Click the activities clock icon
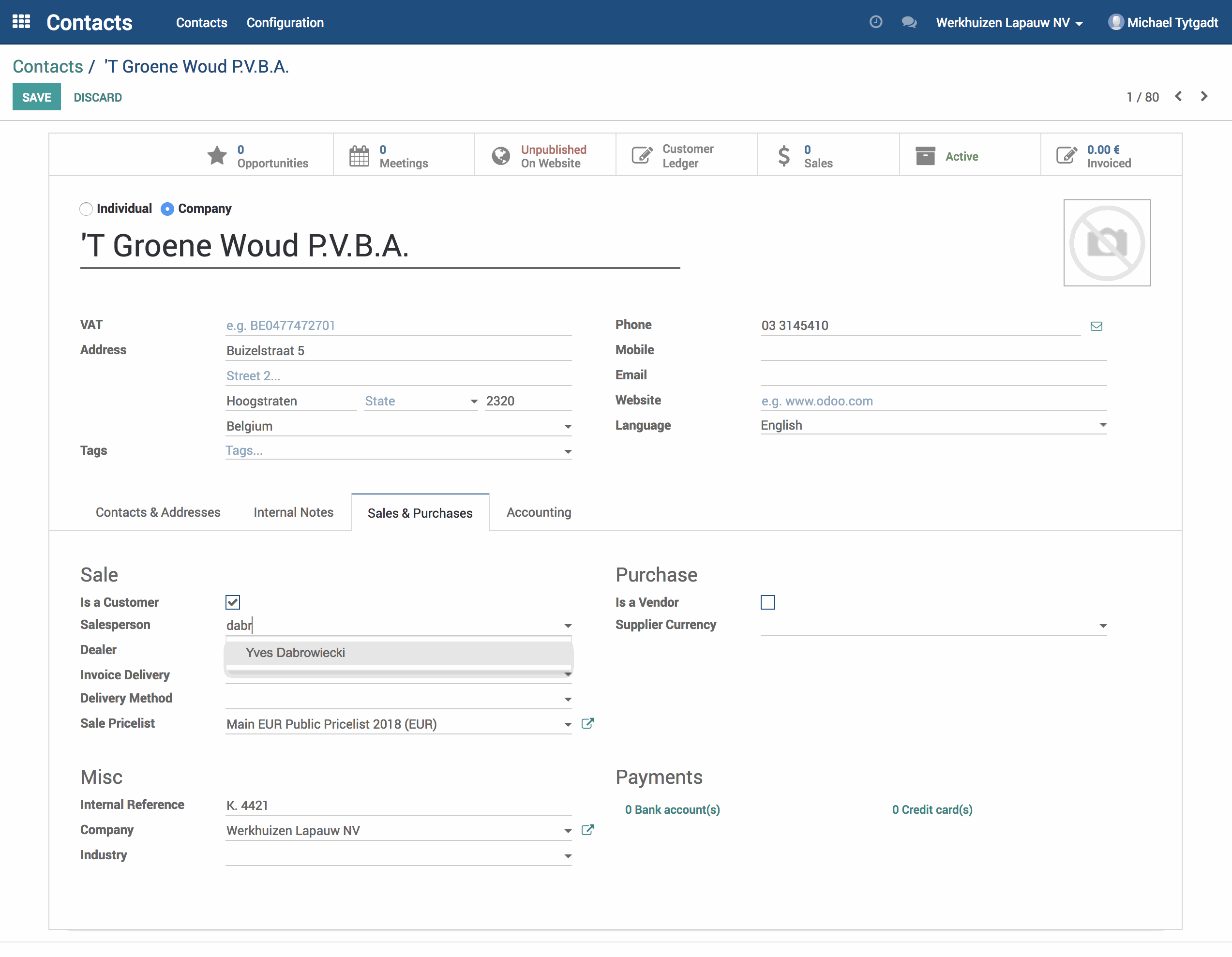1232x957 pixels. tap(875, 22)
